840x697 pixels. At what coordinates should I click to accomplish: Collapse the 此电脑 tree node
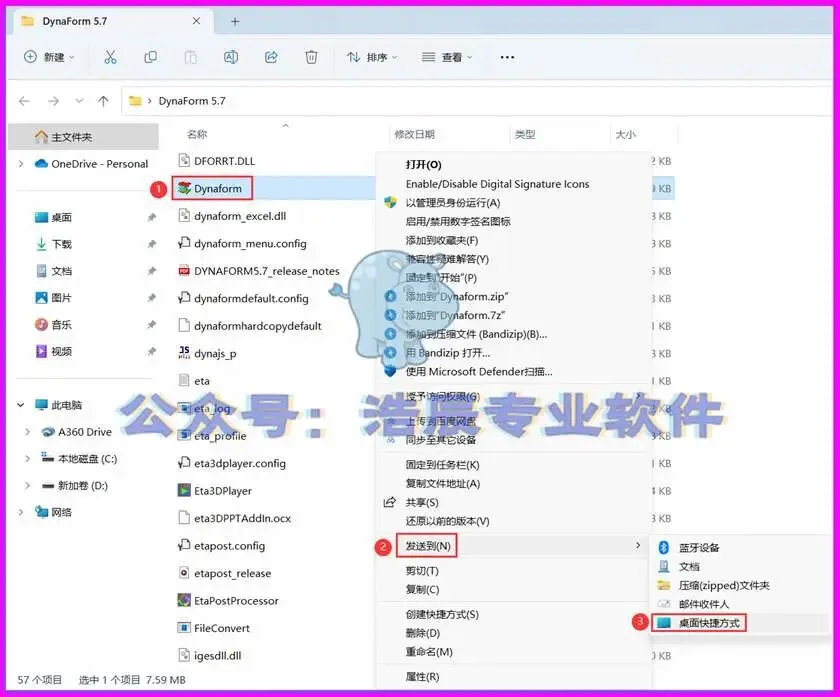point(21,405)
